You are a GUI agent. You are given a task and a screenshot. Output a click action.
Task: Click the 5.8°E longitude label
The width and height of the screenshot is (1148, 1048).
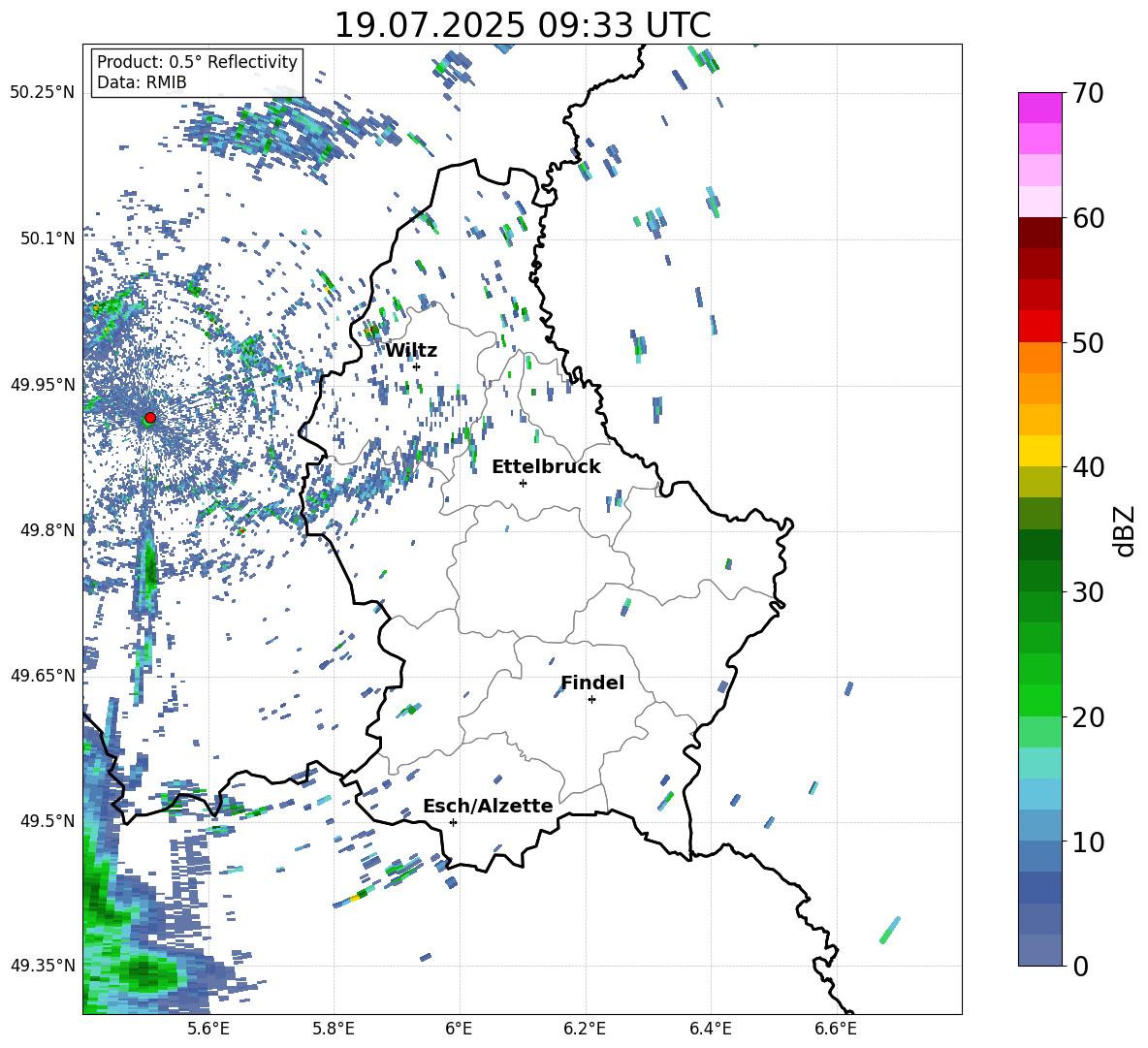[x=334, y=1029]
